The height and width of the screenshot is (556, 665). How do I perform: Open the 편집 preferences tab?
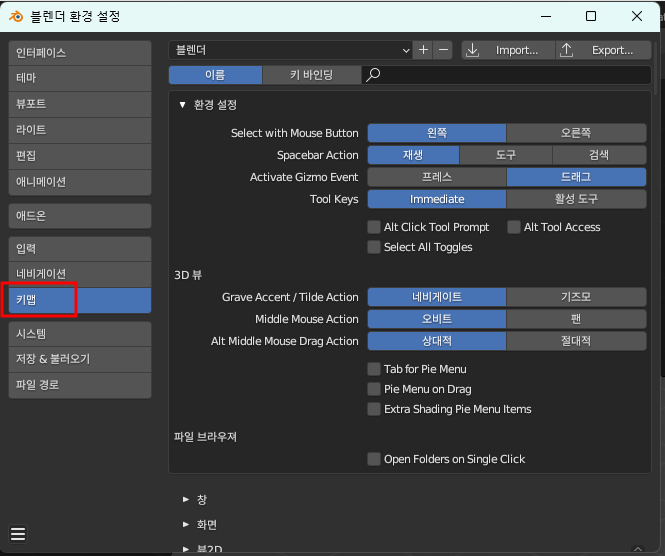pyautogui.click(x=80, y=156)
